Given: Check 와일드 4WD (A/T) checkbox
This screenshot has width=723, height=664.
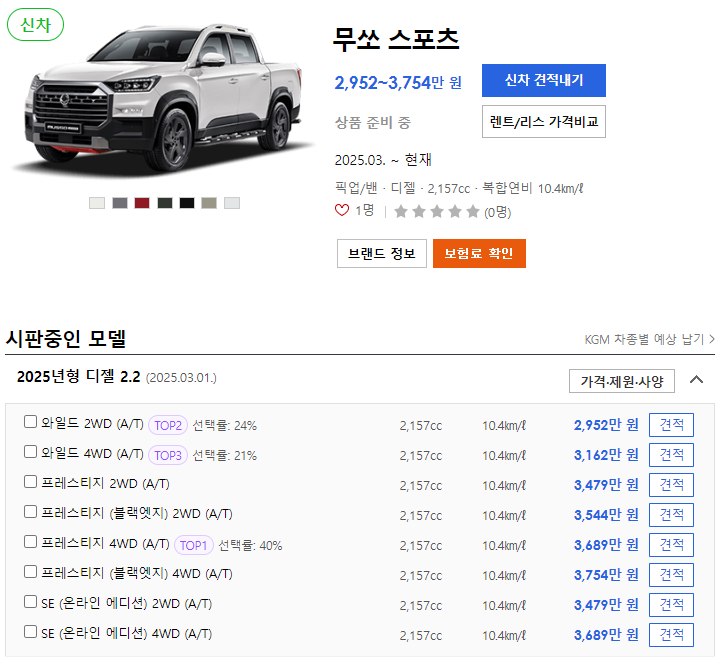Looking at the screenshot, I should 30,452.
